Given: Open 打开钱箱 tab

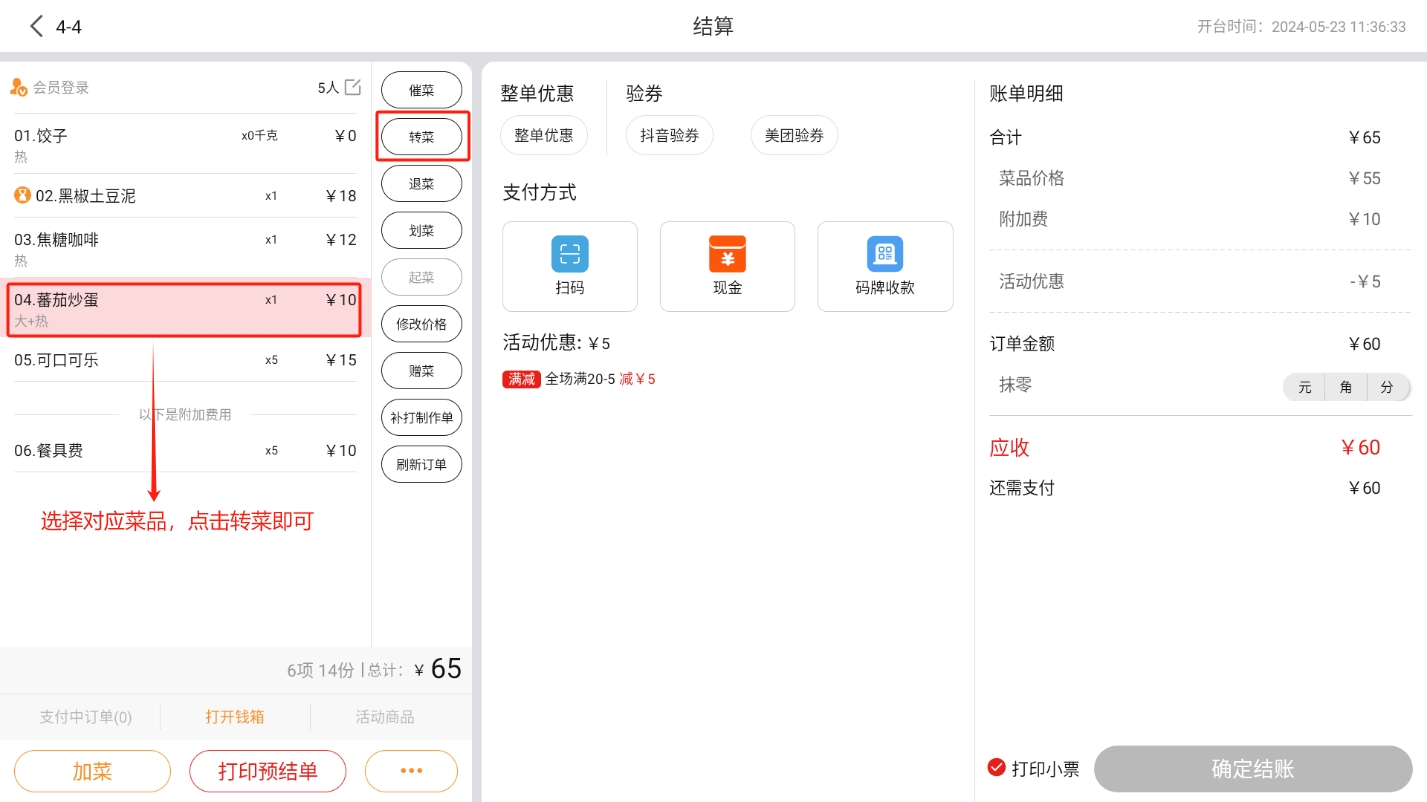Looking at the screenshot, I should (235, 717).
